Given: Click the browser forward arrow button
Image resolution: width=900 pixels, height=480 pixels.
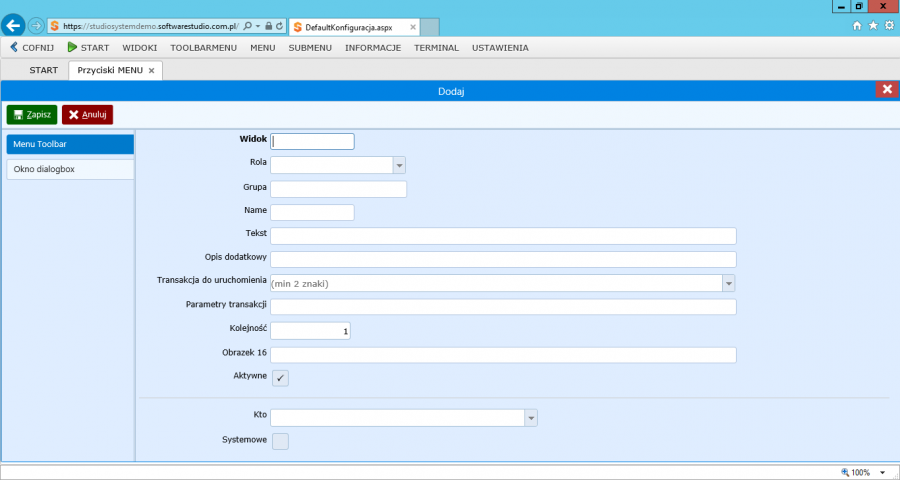Looking at the screenshot, I should (x=36, y=26).
